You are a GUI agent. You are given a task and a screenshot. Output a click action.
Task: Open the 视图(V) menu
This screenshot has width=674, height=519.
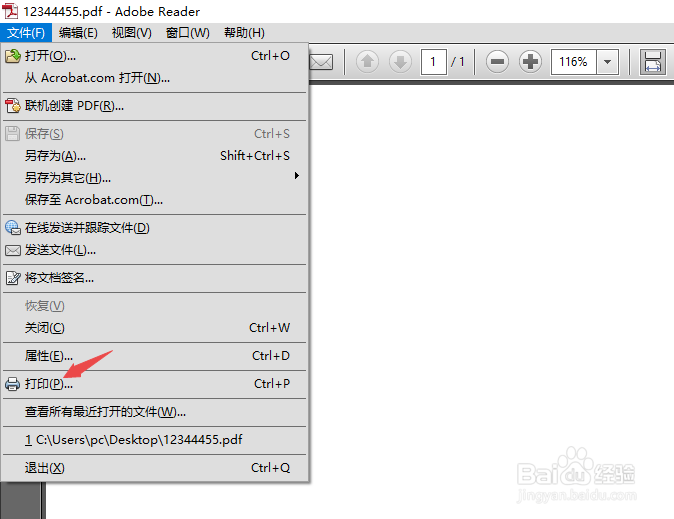(x=132, y=33)
